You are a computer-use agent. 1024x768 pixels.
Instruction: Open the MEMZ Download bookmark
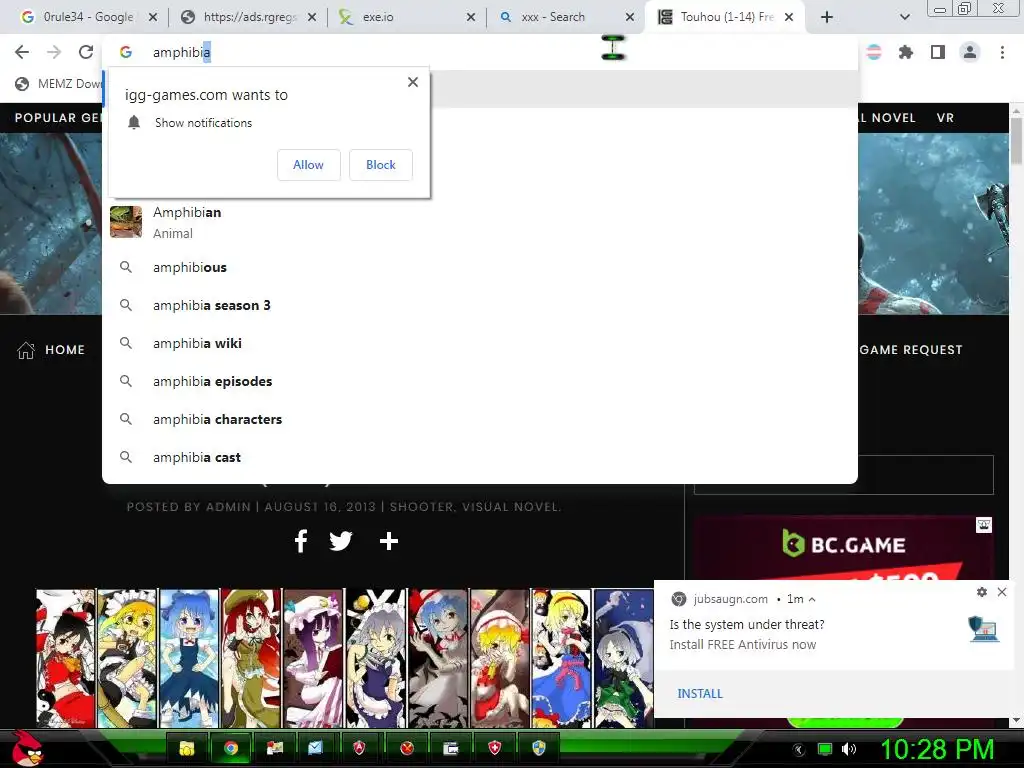59,84
